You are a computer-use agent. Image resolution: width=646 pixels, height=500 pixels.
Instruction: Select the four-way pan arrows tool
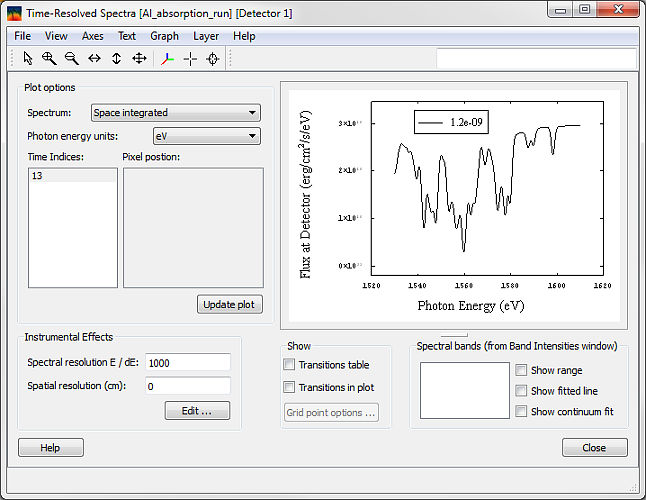[x=139, y=59]
